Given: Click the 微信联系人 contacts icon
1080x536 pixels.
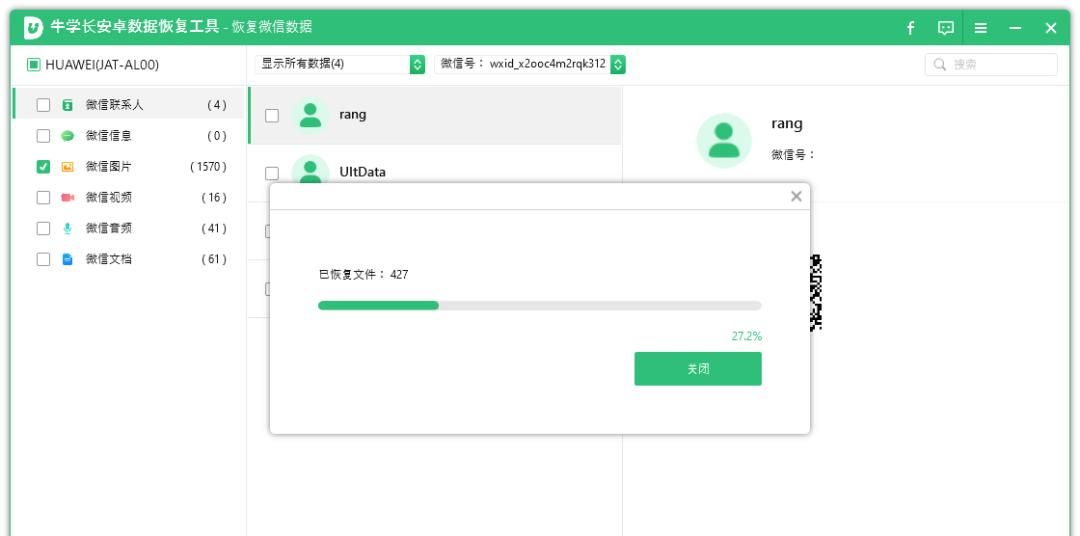Looking at the screenshot, I should coord(68,105).
